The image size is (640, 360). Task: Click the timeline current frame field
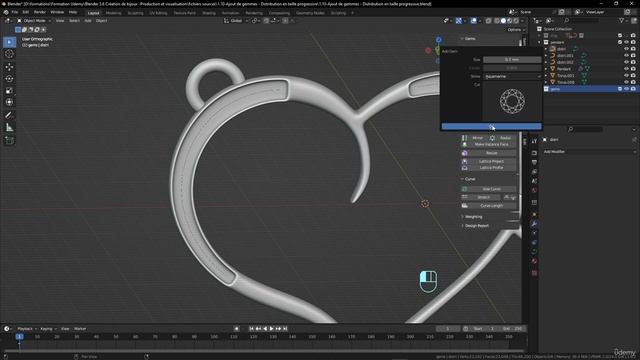tap(448, 329)
